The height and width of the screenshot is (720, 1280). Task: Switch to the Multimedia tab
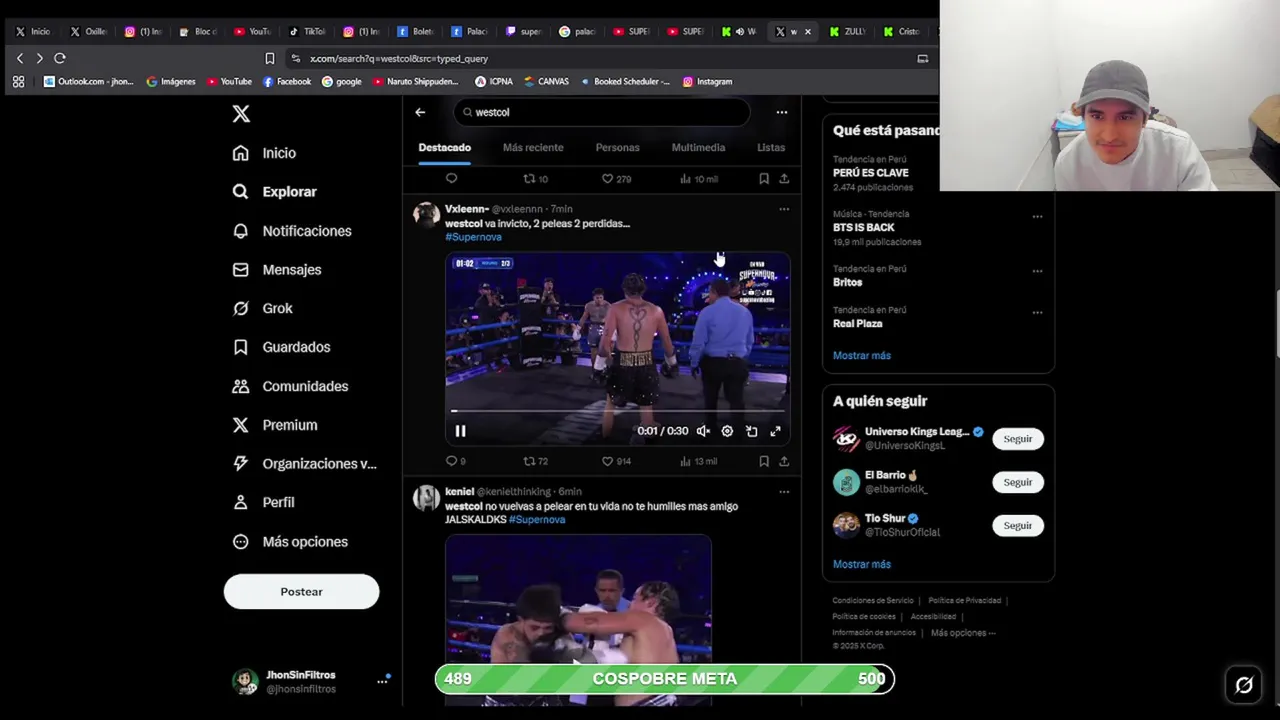(x=698, y=148)
